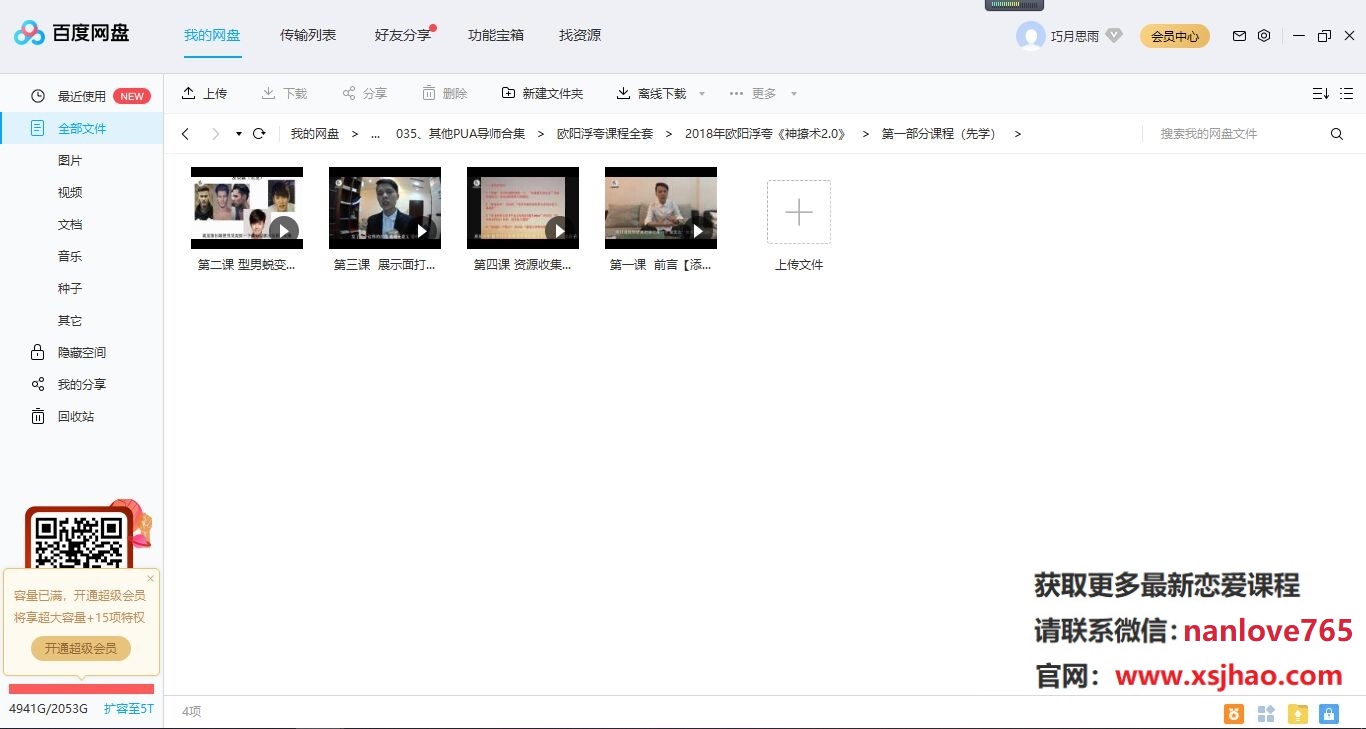
Task: Click 开通超级会员 button
Action: click(81, 648)
